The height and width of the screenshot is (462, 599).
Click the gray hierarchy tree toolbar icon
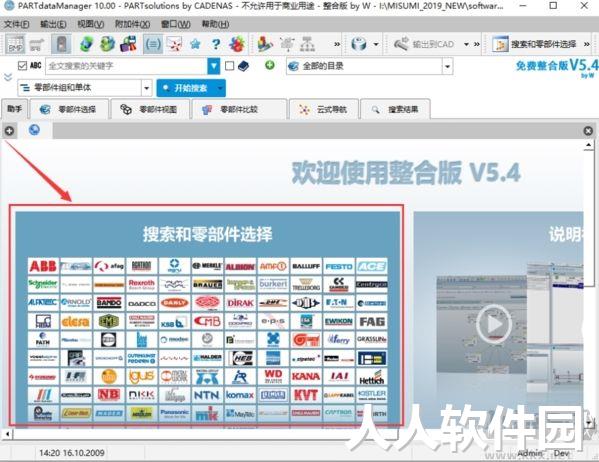pos(308,44)
